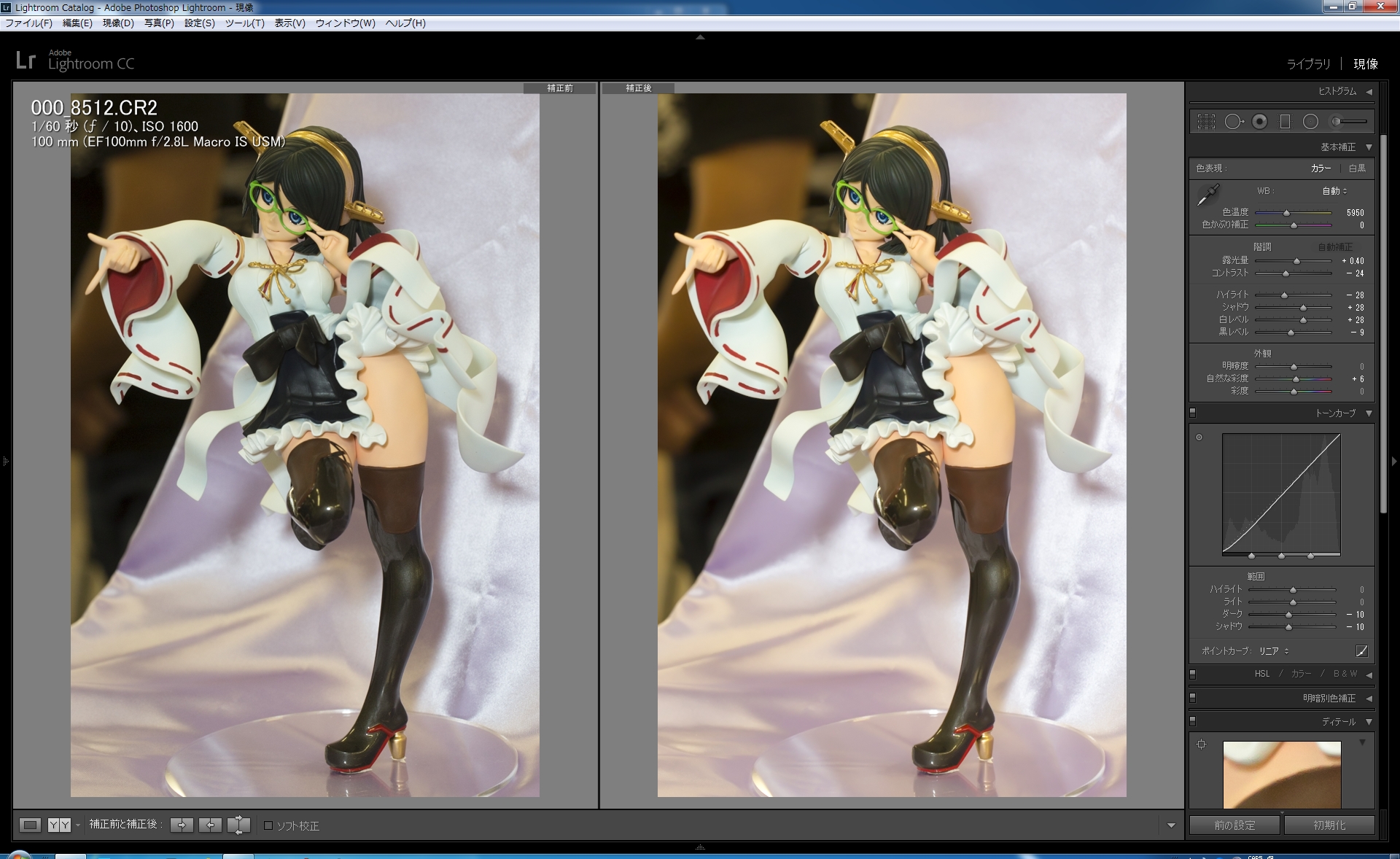
Task: Open the 編集(E) menu
Action: coord(77,23)
